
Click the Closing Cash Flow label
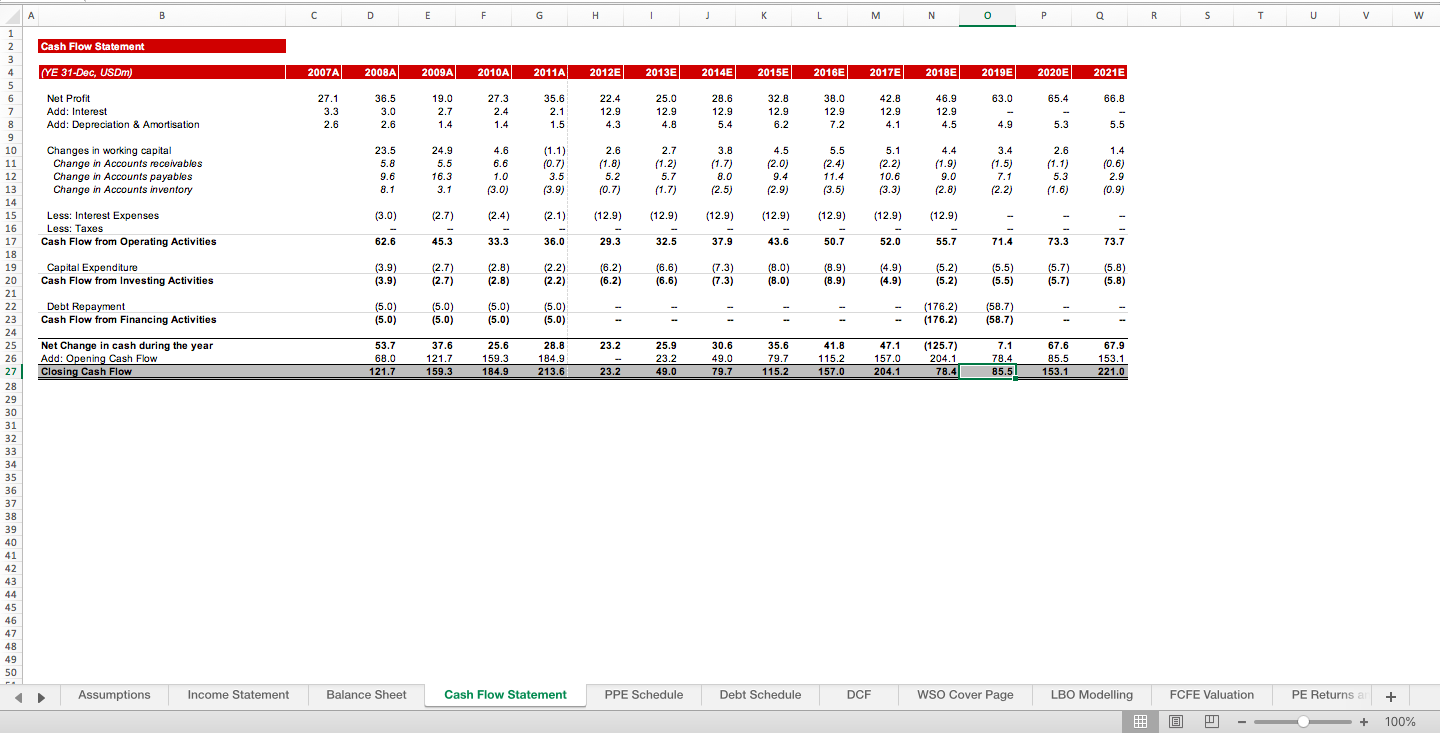tap(86, 372)
